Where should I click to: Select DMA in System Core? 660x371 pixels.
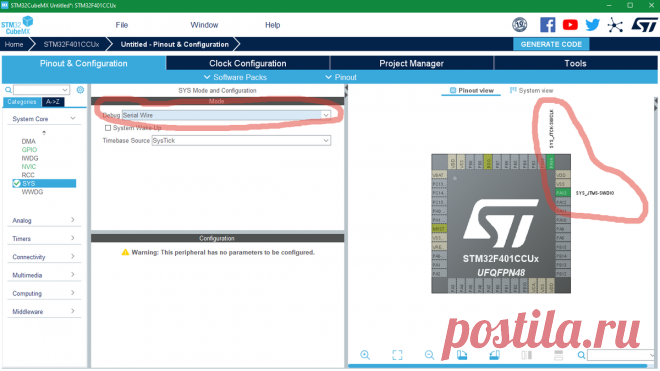(x=29, y=141)
